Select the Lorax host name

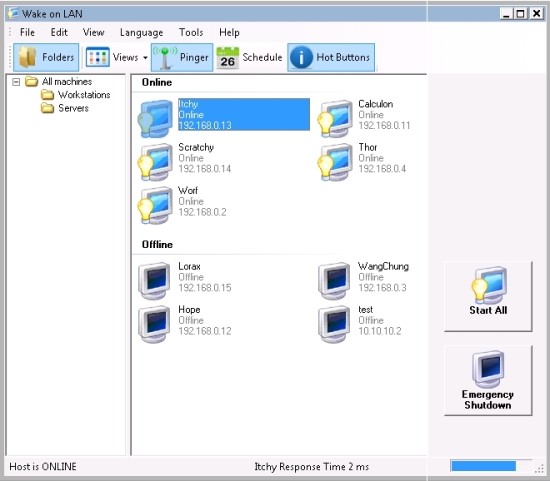[189, 266]
